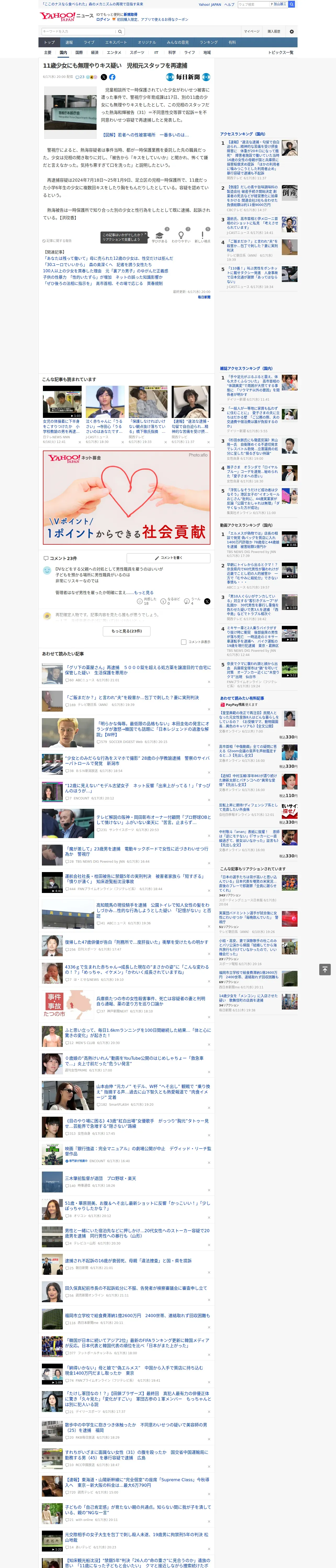Open related article 「30ユーロでいいから」
Viewport: 336px width, 1568px height.
coord(97,265)
